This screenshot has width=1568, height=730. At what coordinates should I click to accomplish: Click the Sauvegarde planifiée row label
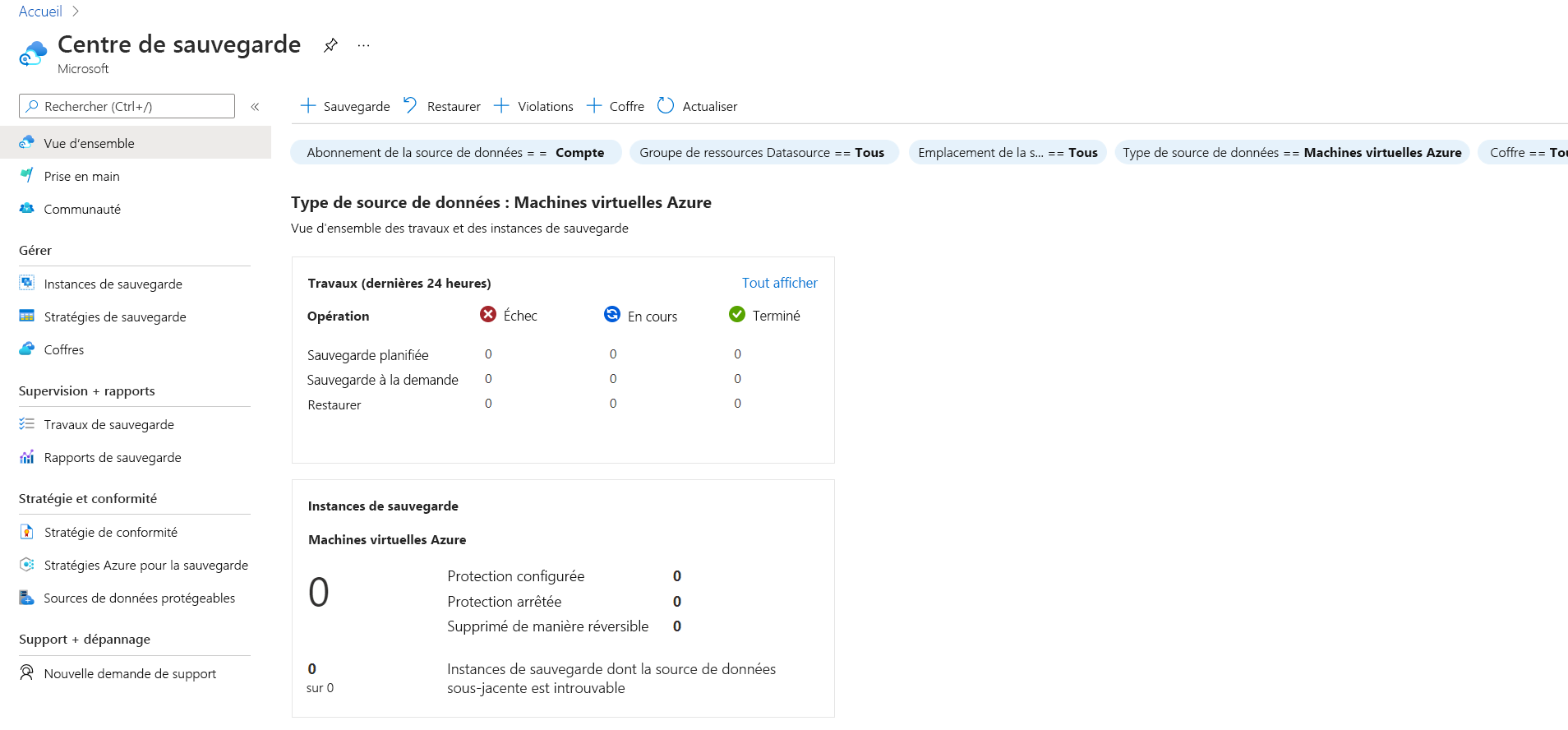[x=368, y=355]
